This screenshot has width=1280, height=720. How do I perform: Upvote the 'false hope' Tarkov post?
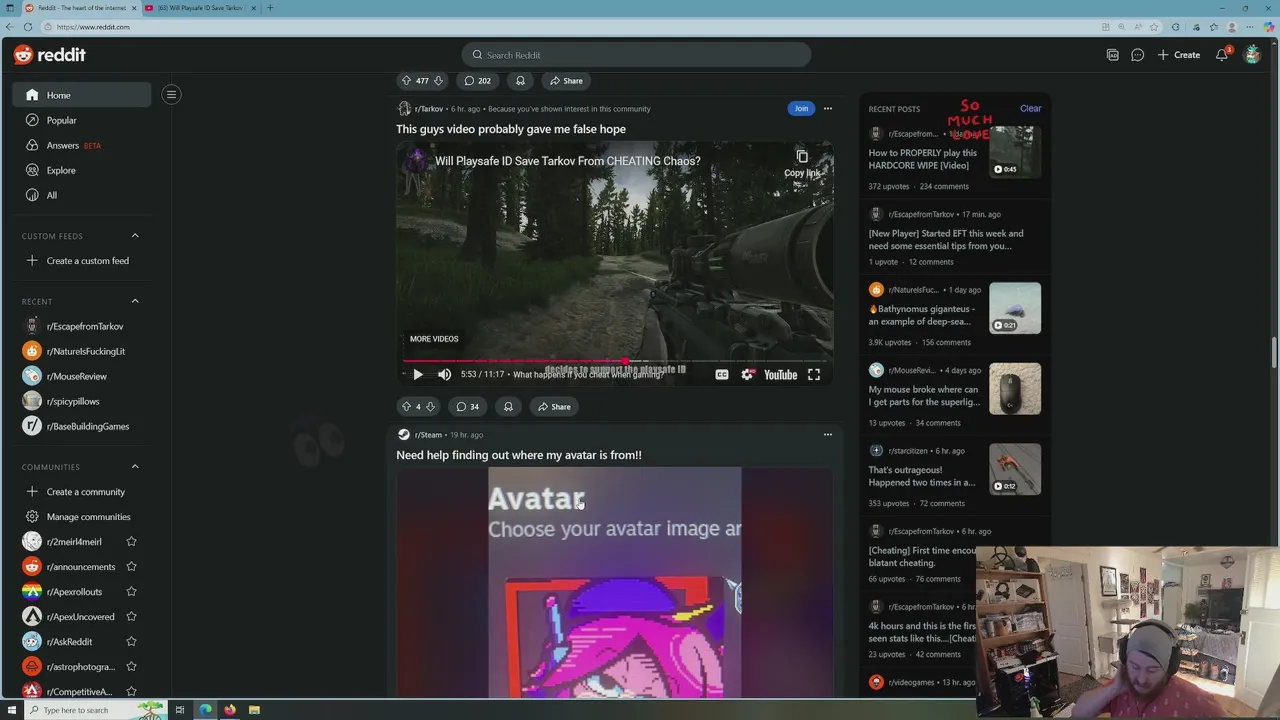(x=406, y=407)
